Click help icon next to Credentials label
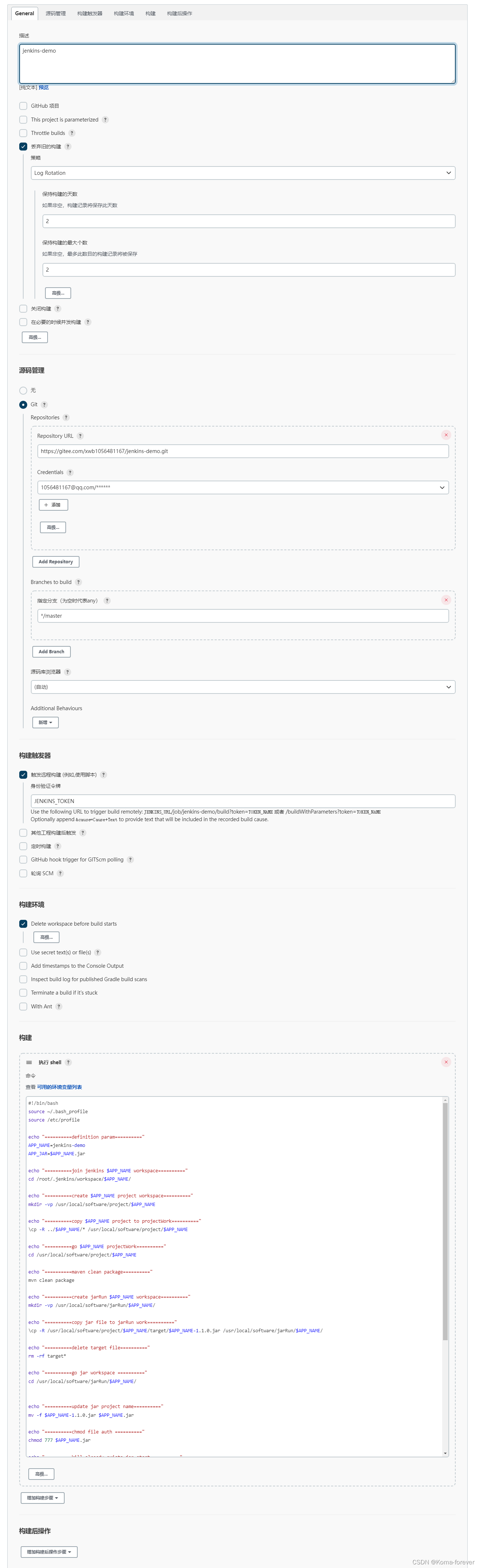 point(70,472)
